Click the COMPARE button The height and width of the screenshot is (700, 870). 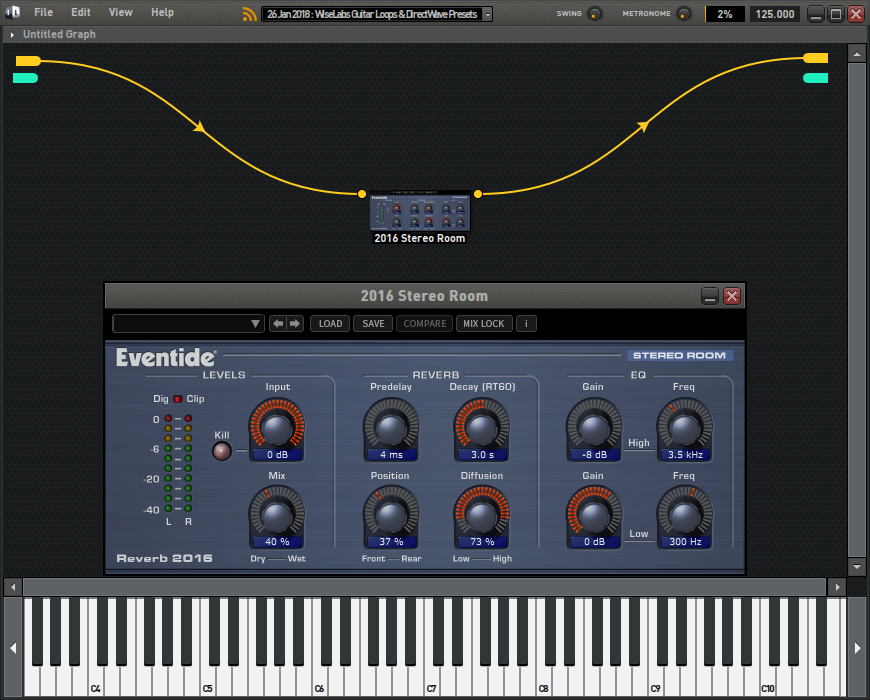click(424, 323)
